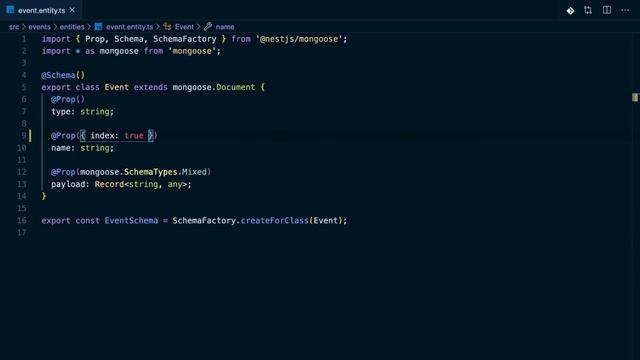640x360 pixels.
Task: Click 'name: string;' on line 10
Action: pyautogui.click(x=82, y=148)
